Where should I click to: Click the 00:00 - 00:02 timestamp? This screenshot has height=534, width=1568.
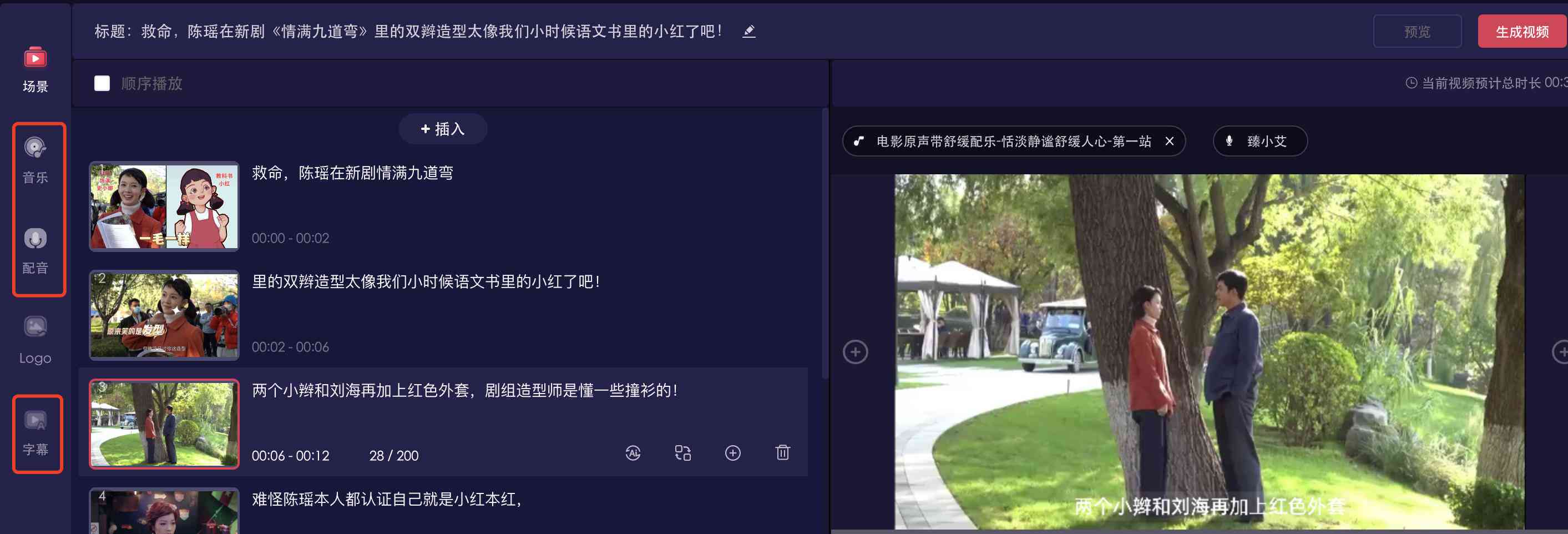(x=290, y=239)
